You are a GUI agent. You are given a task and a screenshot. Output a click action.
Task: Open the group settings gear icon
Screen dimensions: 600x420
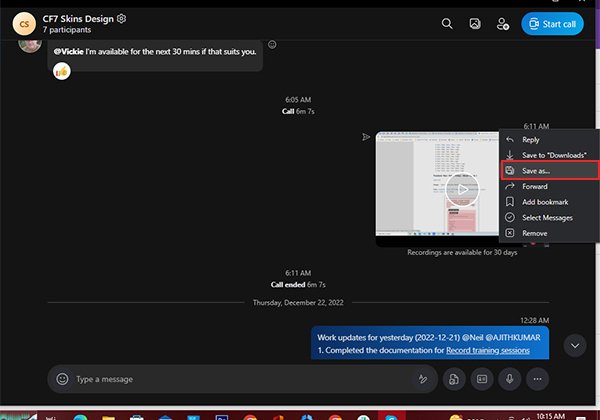[x=122, y=18]
